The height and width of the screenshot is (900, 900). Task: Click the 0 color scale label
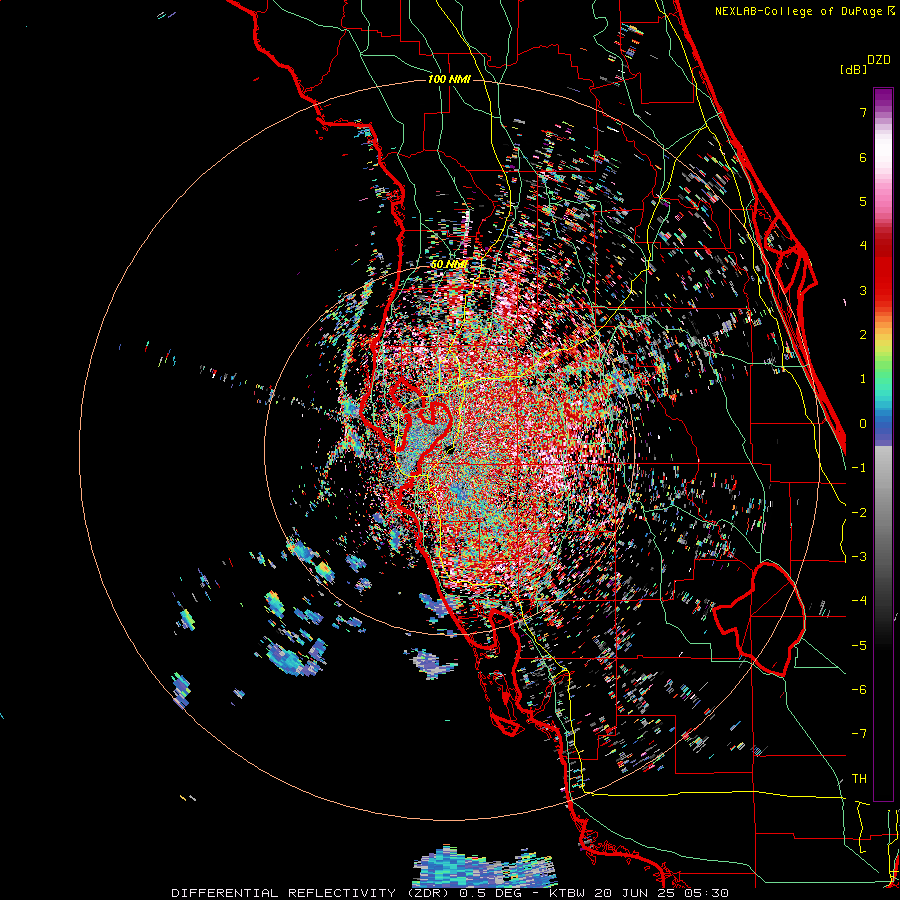(x=863, y=424)
